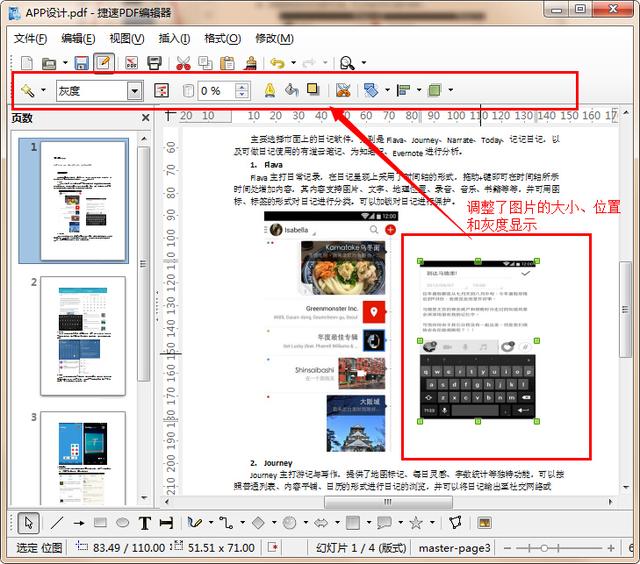Expand the Connector tool dropdown arrow

(242, 522)
